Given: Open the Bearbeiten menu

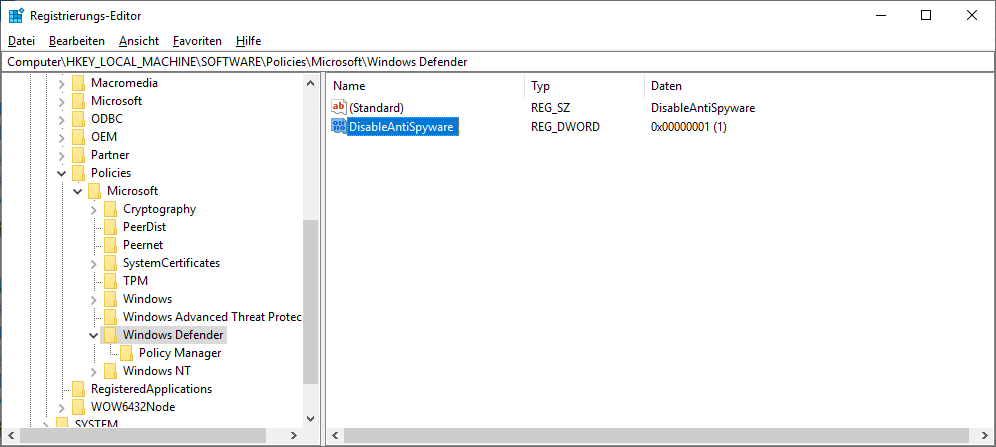Looking at the screenshot, I should 77,41.
